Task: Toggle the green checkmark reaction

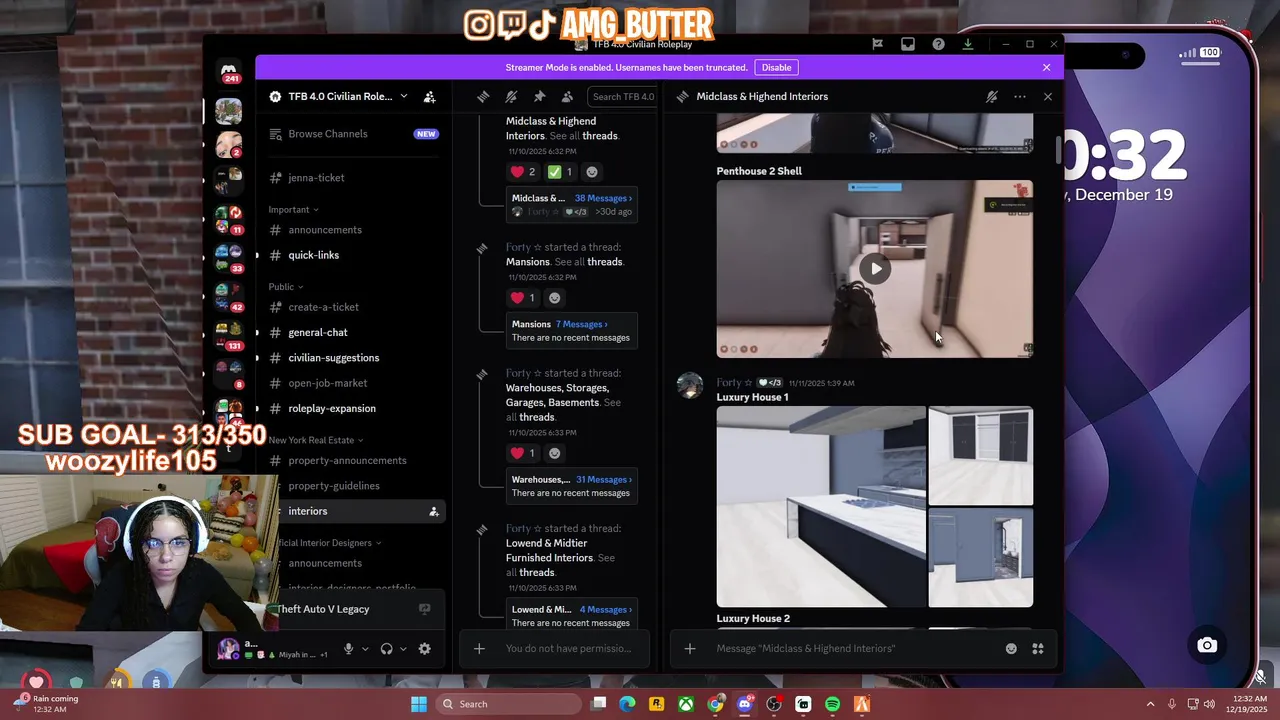Action: tap(560, 172)
